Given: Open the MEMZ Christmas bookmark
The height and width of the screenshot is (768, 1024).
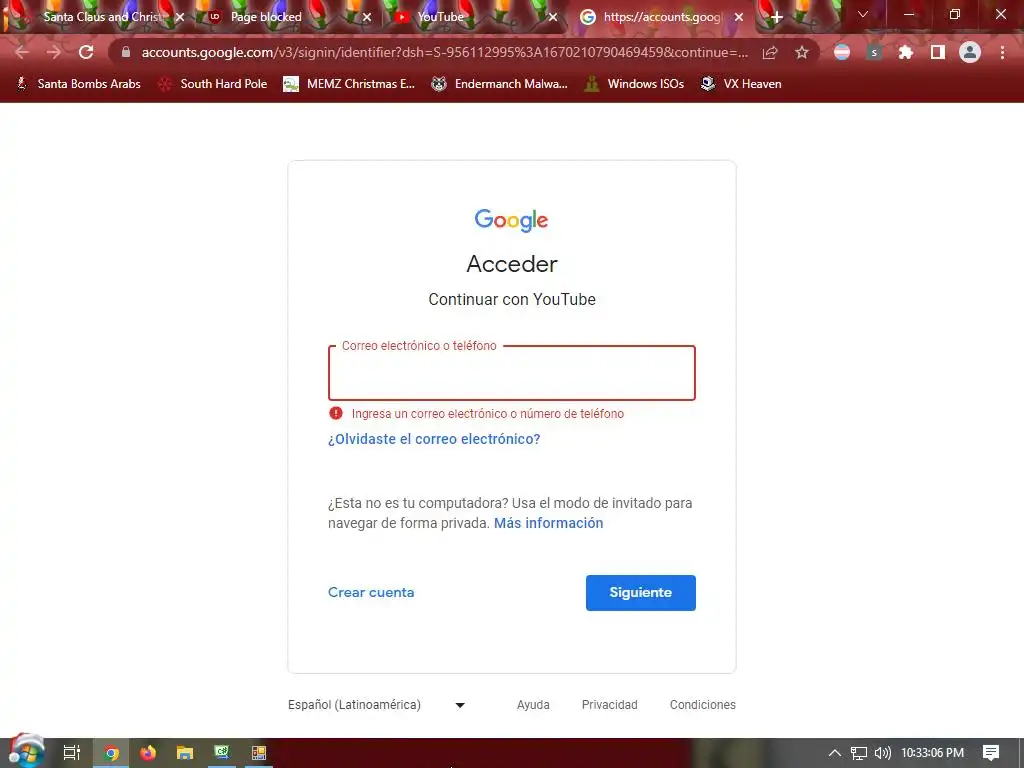Looking at the screenshot, I should (x=349, y=84).
